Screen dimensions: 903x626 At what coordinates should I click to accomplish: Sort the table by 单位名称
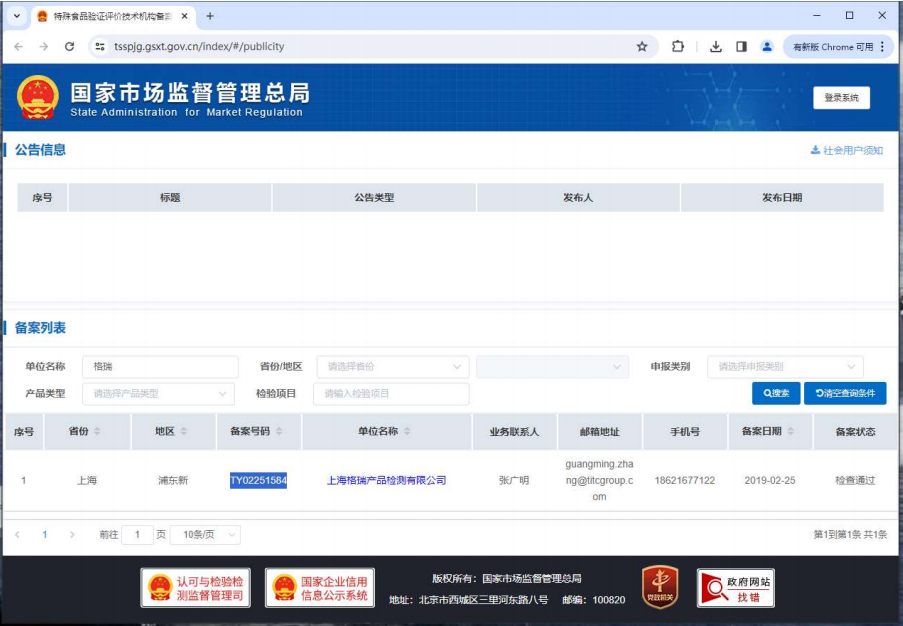tap(407, 432)
